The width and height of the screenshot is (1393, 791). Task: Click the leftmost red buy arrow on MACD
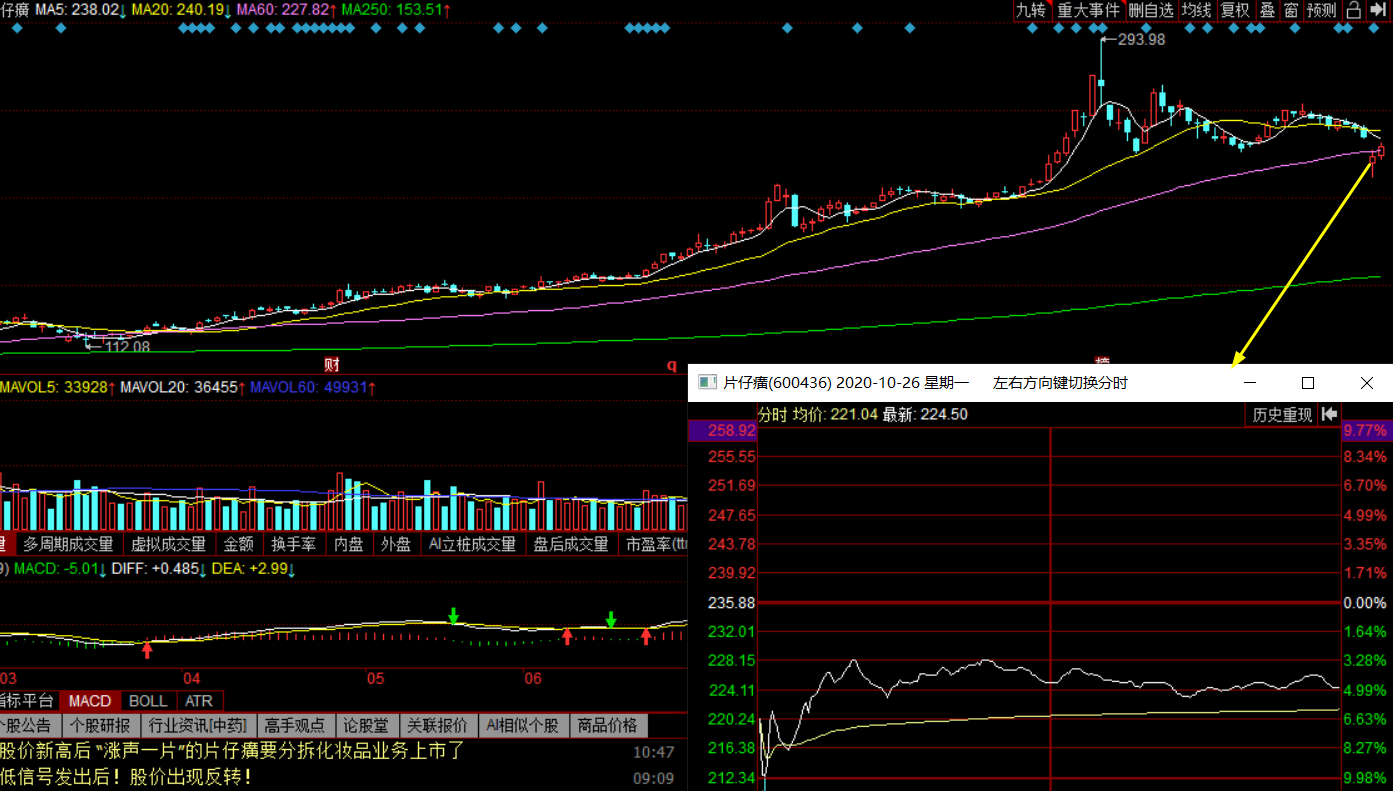coord(147,650)
